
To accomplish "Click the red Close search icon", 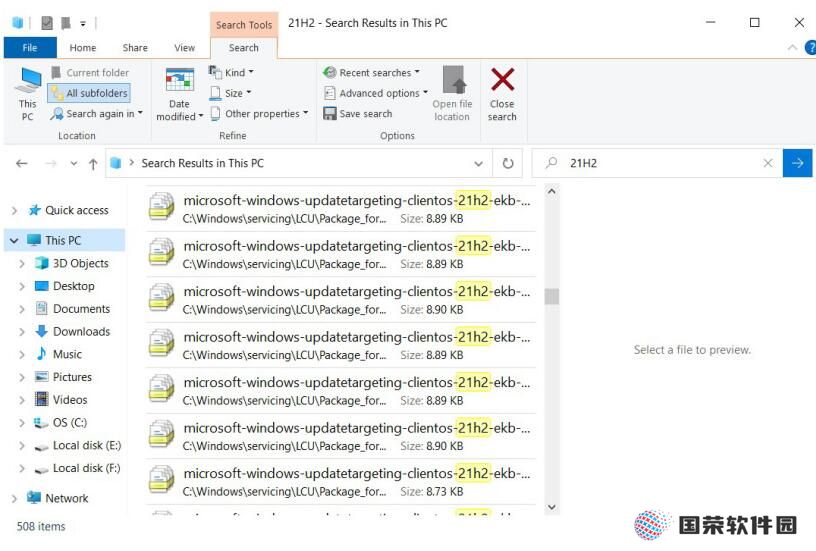I will pyautogui.click(x=502, y=80).
